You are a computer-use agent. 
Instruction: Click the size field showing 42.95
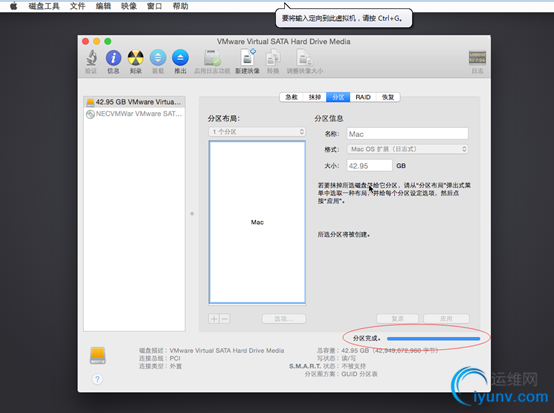tap(370, 166)
